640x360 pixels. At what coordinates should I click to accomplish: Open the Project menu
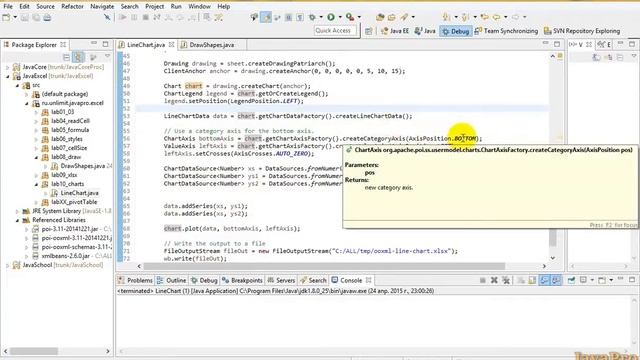point(155,7)
